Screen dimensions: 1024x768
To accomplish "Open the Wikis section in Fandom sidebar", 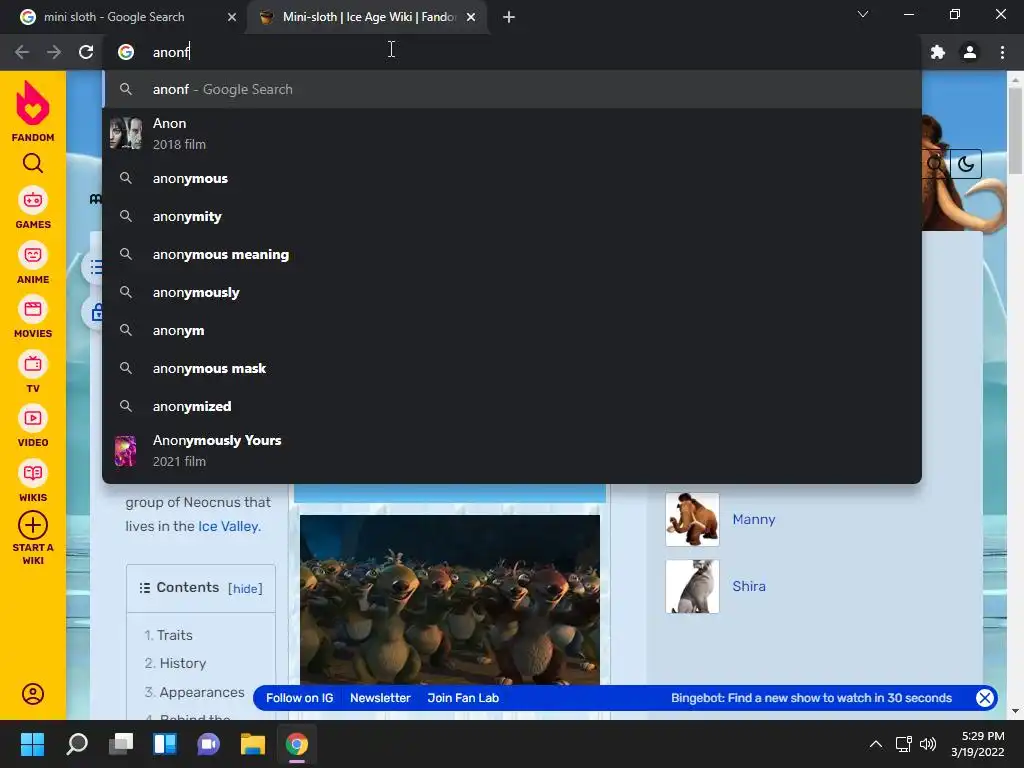I will tap(33, 481).
